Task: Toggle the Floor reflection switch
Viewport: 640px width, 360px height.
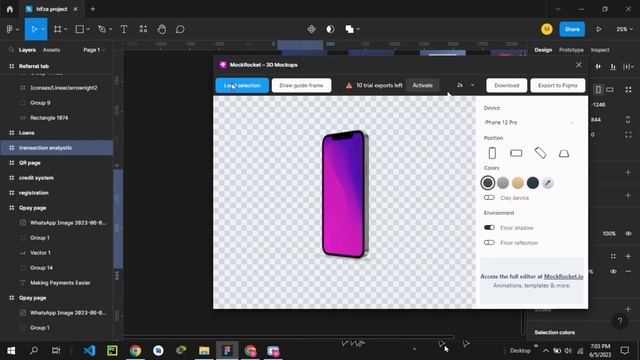Action: click(x=489, y=242)
